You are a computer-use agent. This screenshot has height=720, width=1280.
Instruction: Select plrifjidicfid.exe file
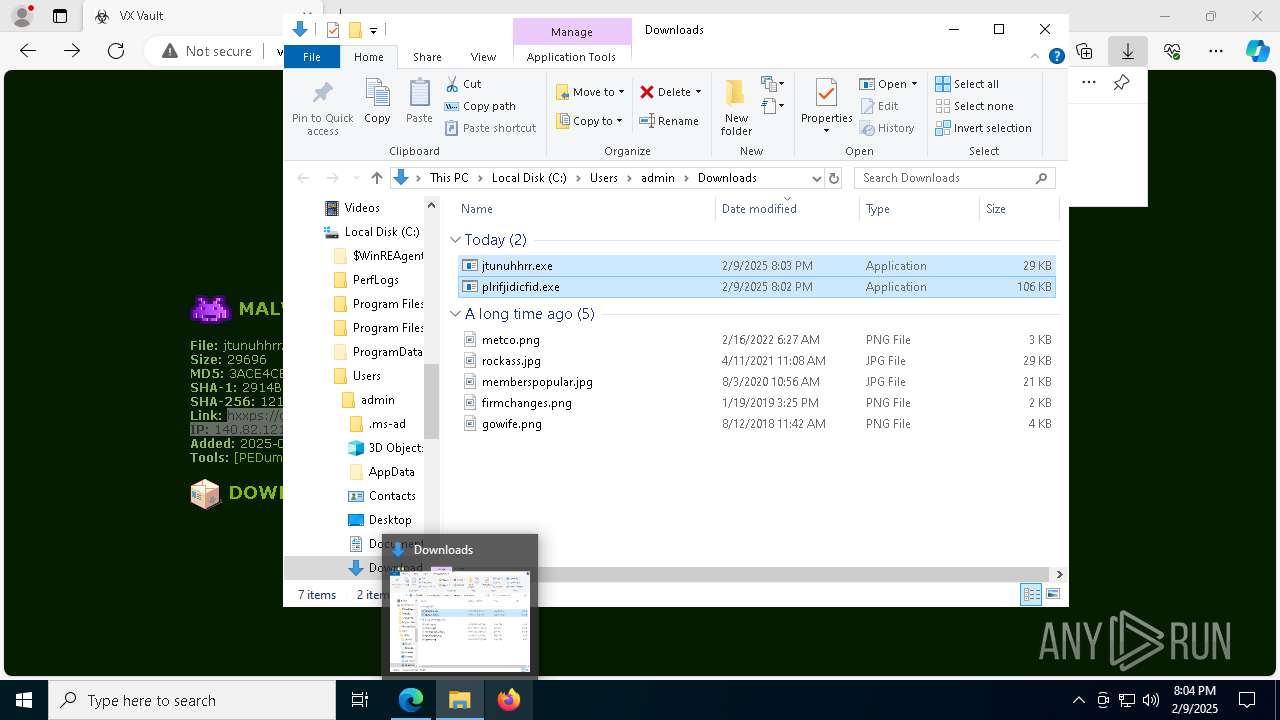coord(756,287)
